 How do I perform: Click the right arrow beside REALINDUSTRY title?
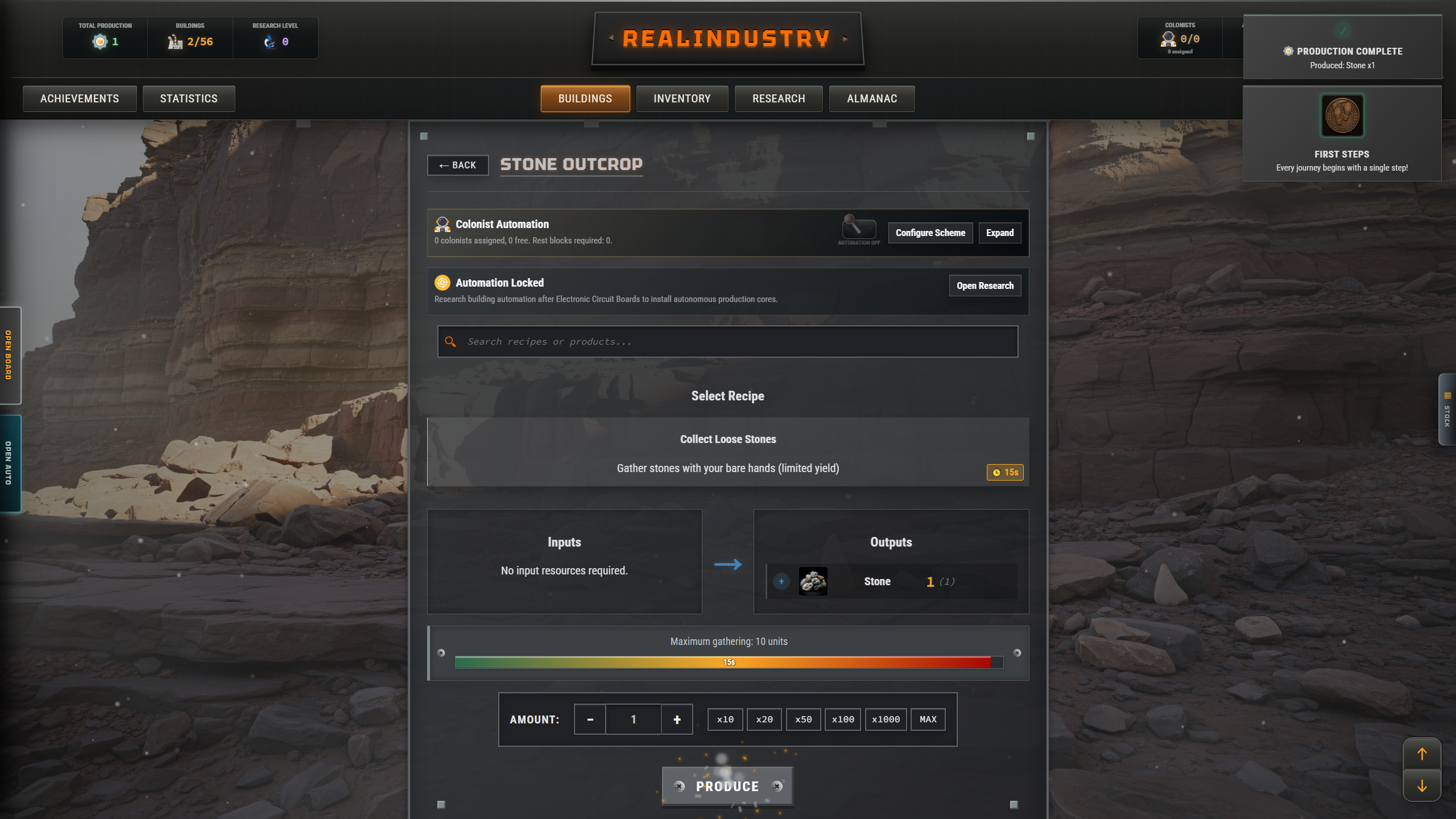coord(845,39)
